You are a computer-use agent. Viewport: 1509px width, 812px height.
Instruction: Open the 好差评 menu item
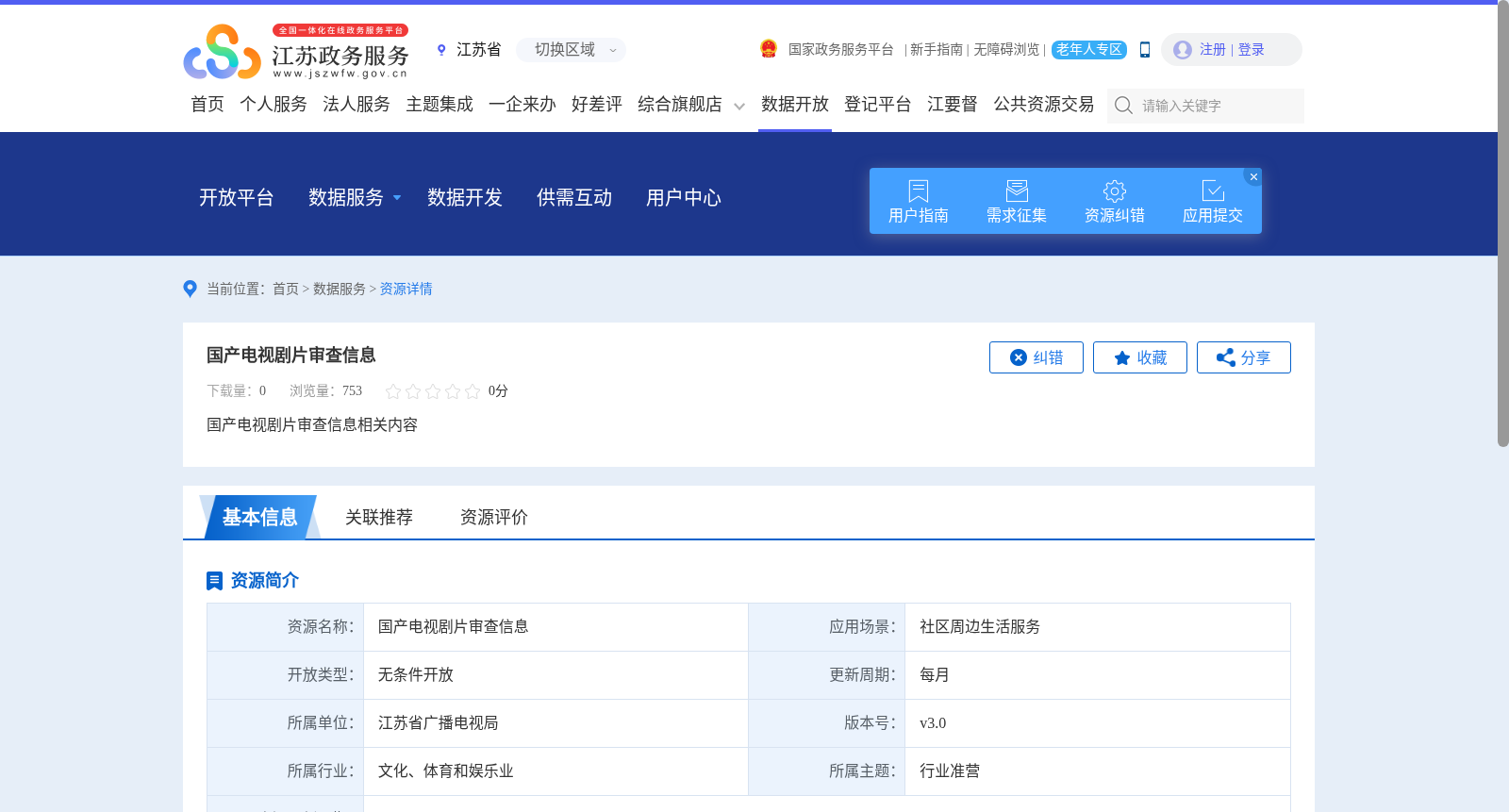coord(597,105)
